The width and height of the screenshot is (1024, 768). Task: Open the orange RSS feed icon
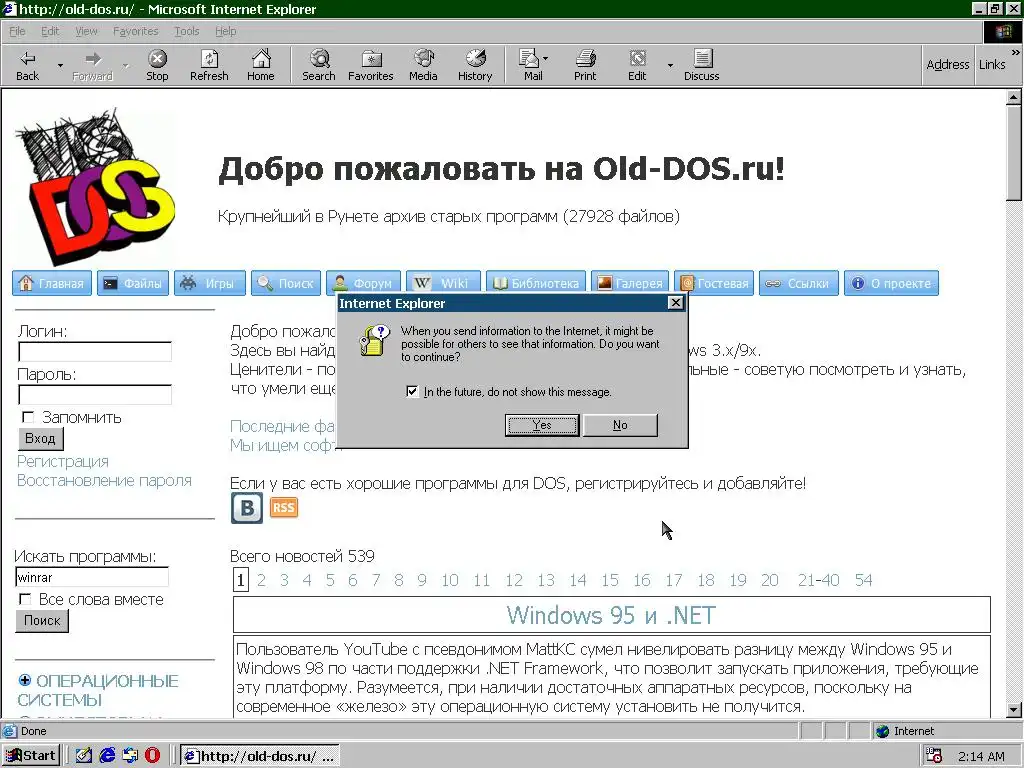click(283, 507)
